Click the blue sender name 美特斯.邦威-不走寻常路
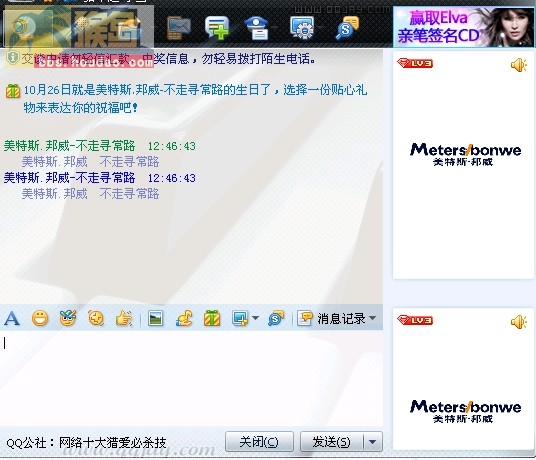Viewport: 536px width, 460px height. 69,177
